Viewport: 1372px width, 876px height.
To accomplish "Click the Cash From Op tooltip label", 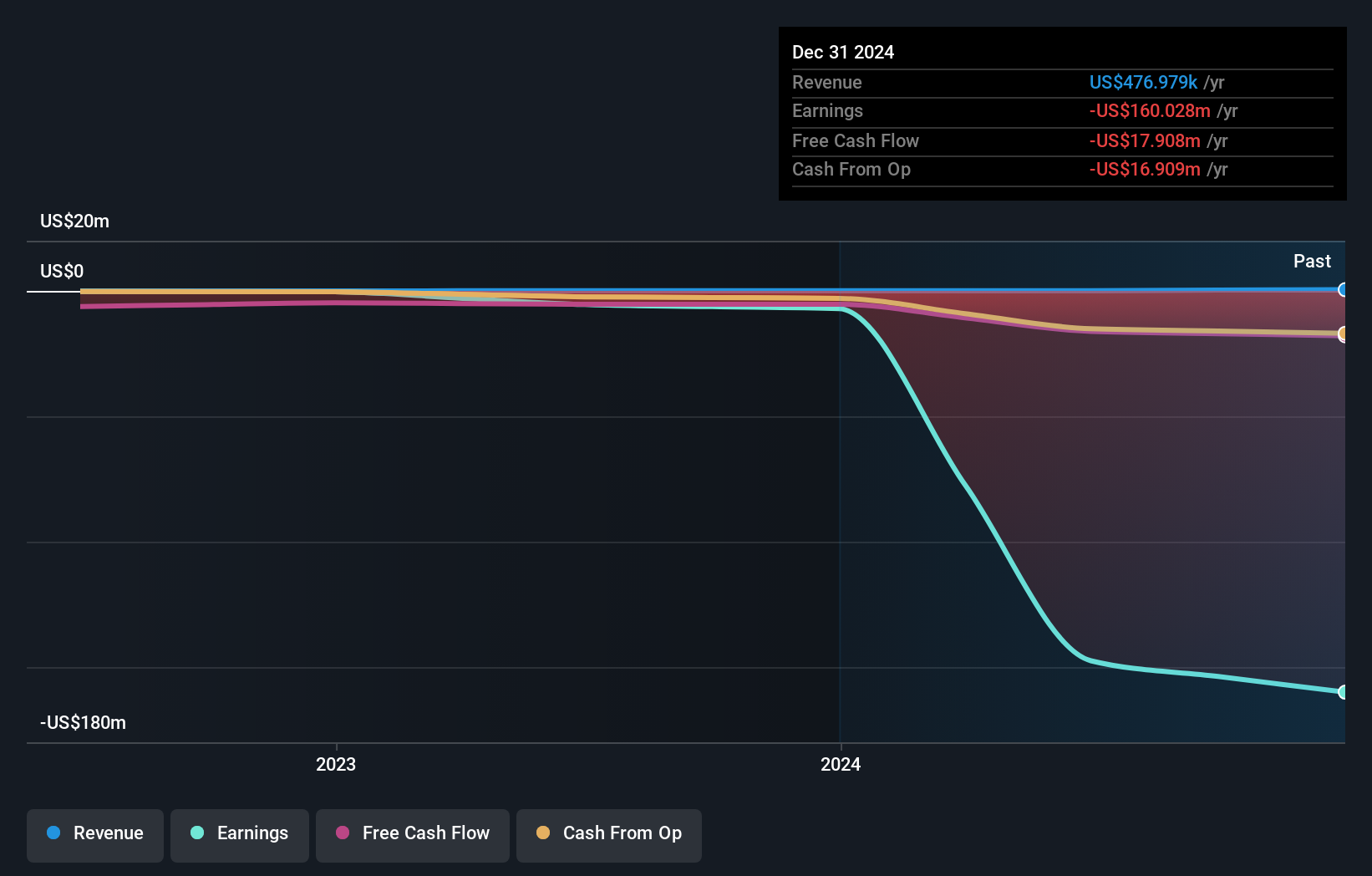I will pos(851,169).
